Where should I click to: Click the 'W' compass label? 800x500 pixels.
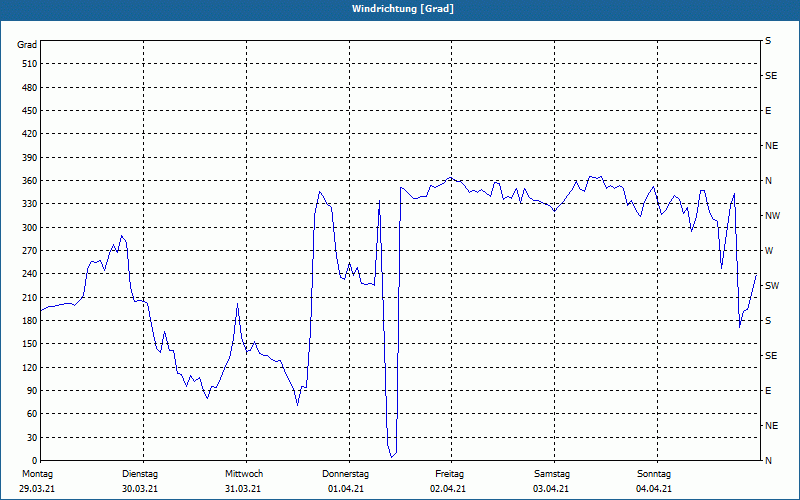769,251
